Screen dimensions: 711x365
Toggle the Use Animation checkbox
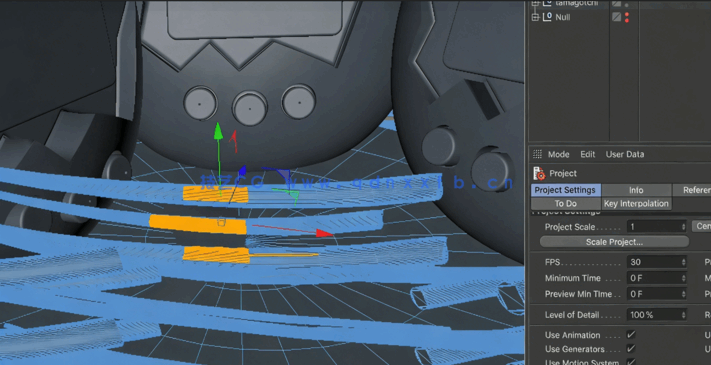coord(631,335)
